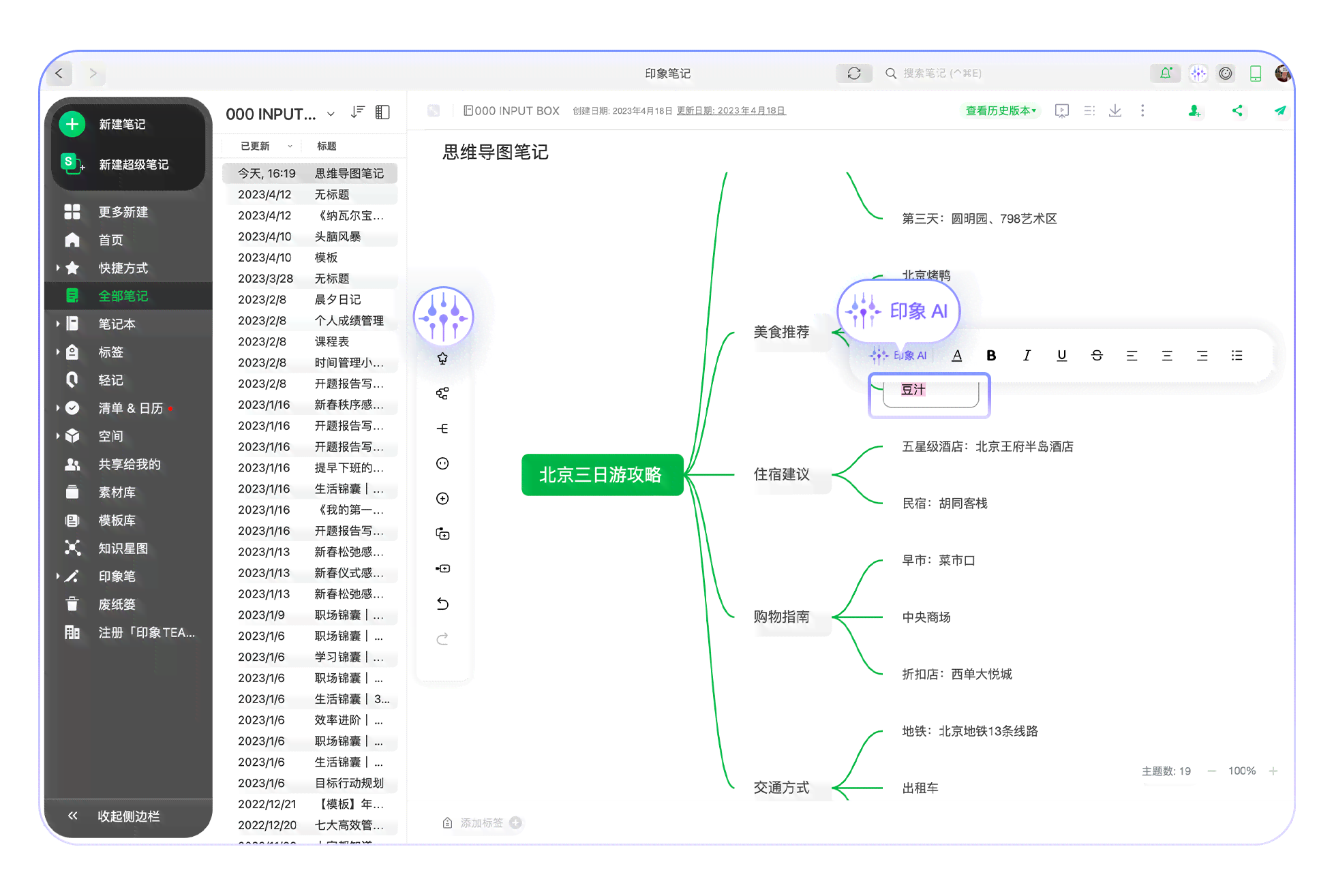Click the large round AI button on the mind map toolbar
Viewport: 1334px width, 896px height.
click(x=444, y=317)
